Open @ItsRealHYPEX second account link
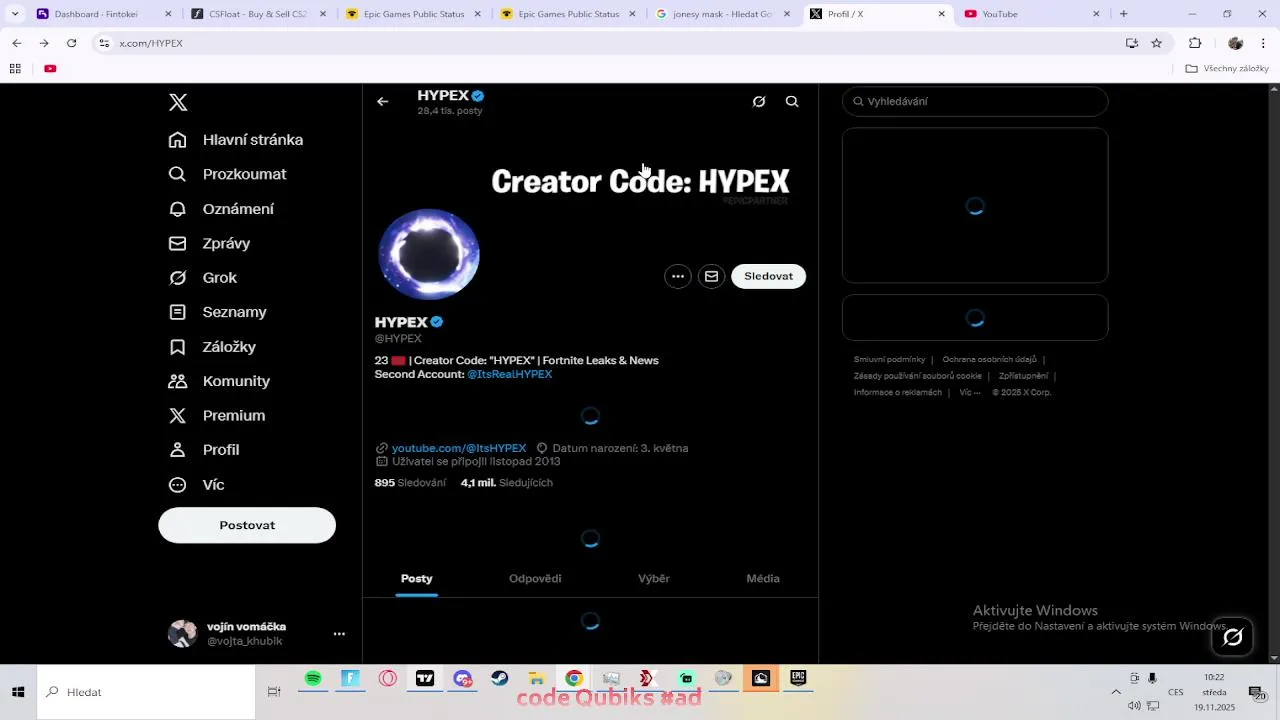This screenshot has height=720, width=1280. click(x=510, y=374)
